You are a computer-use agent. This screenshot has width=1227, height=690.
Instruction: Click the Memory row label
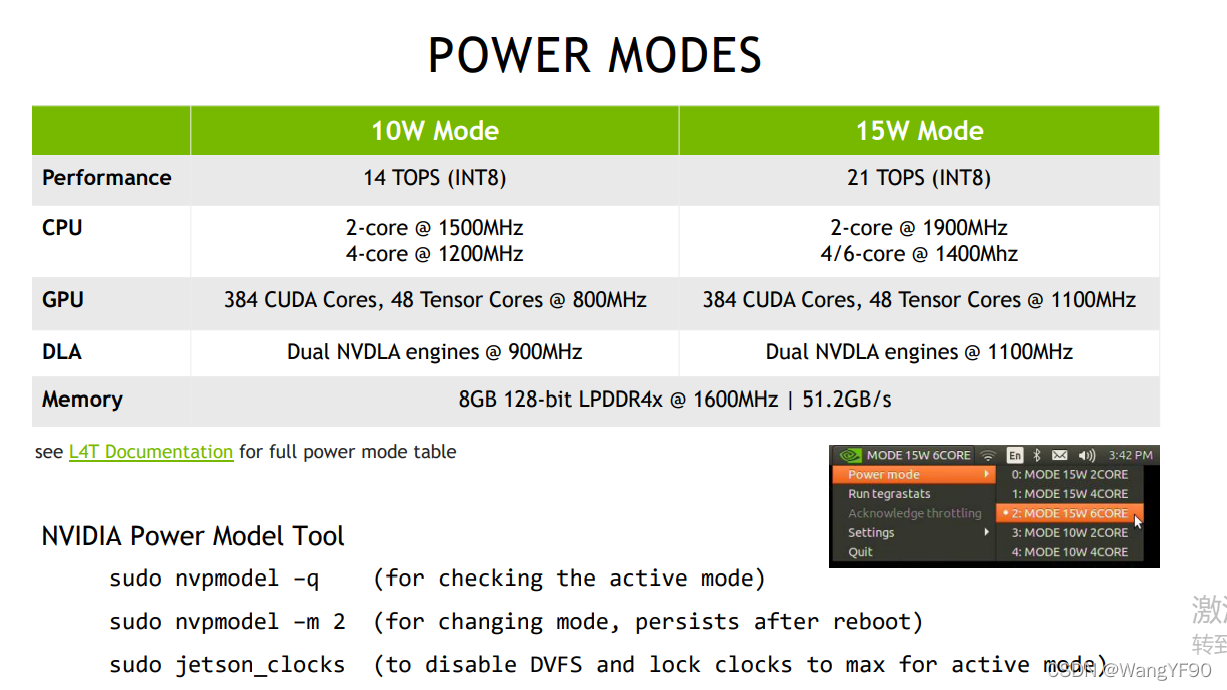click(82, 400)
